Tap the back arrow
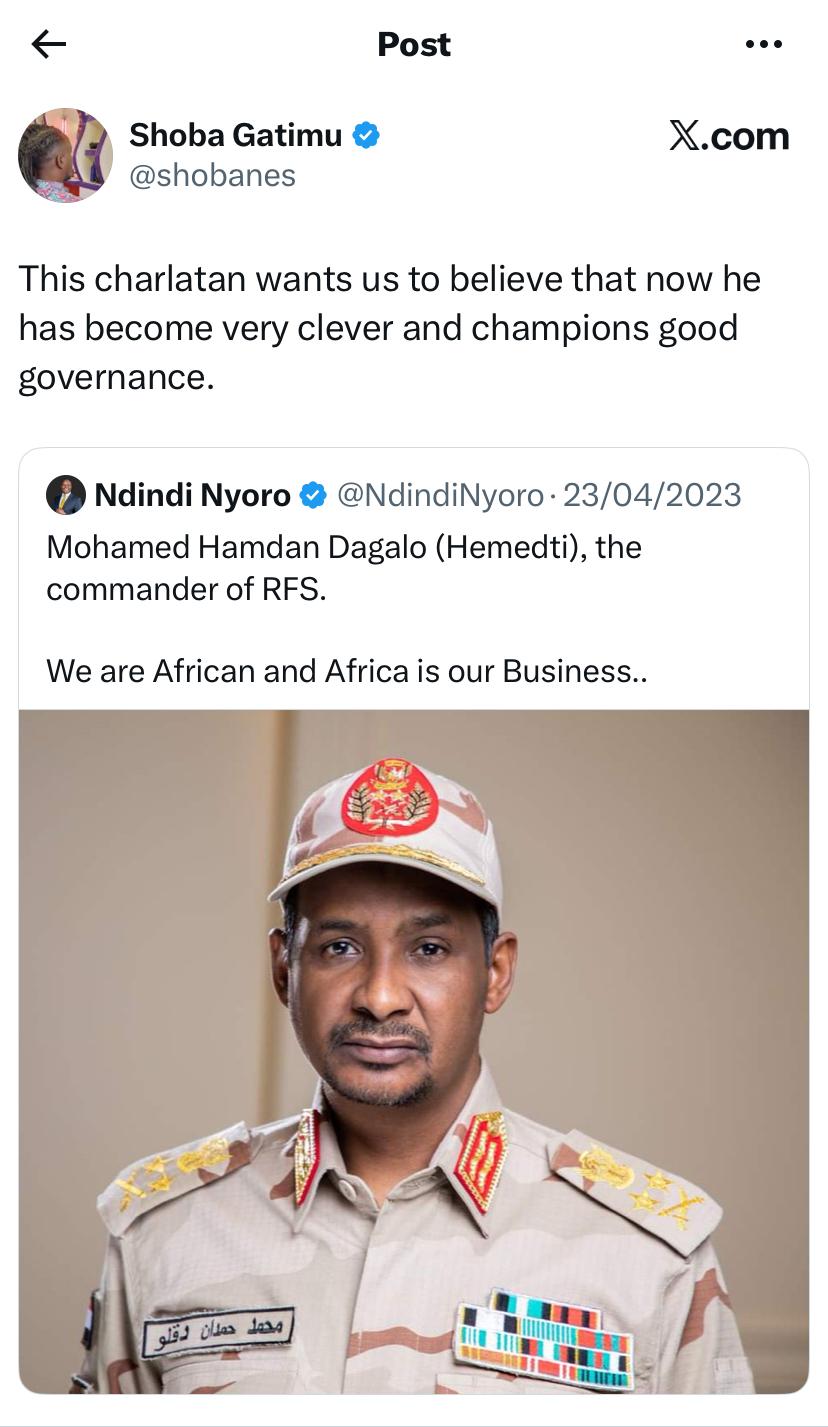Viewport: 828px width, 1427px height. pyautogui.click(x=48, y=44)
